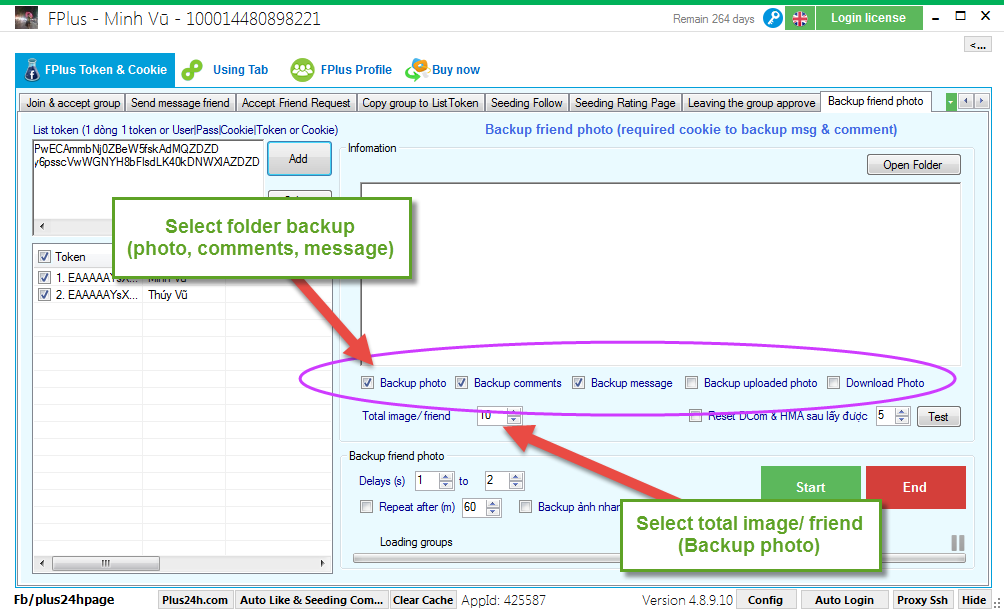Uncheck Backup message option
1004x612 pixels.
tap(579, 383)
